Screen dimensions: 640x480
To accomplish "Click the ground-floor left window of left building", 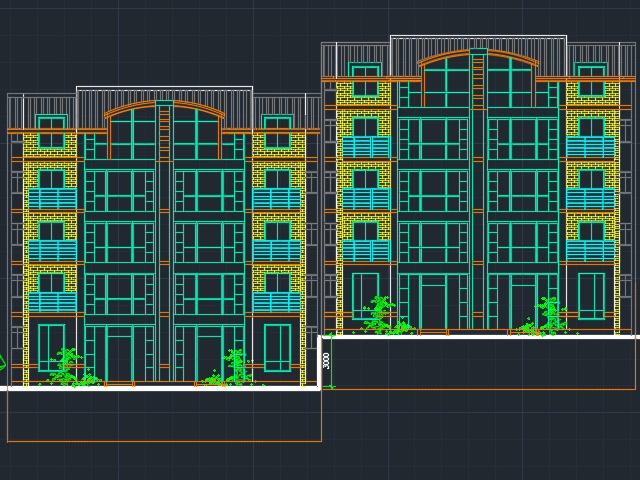I will click(51, 346).
